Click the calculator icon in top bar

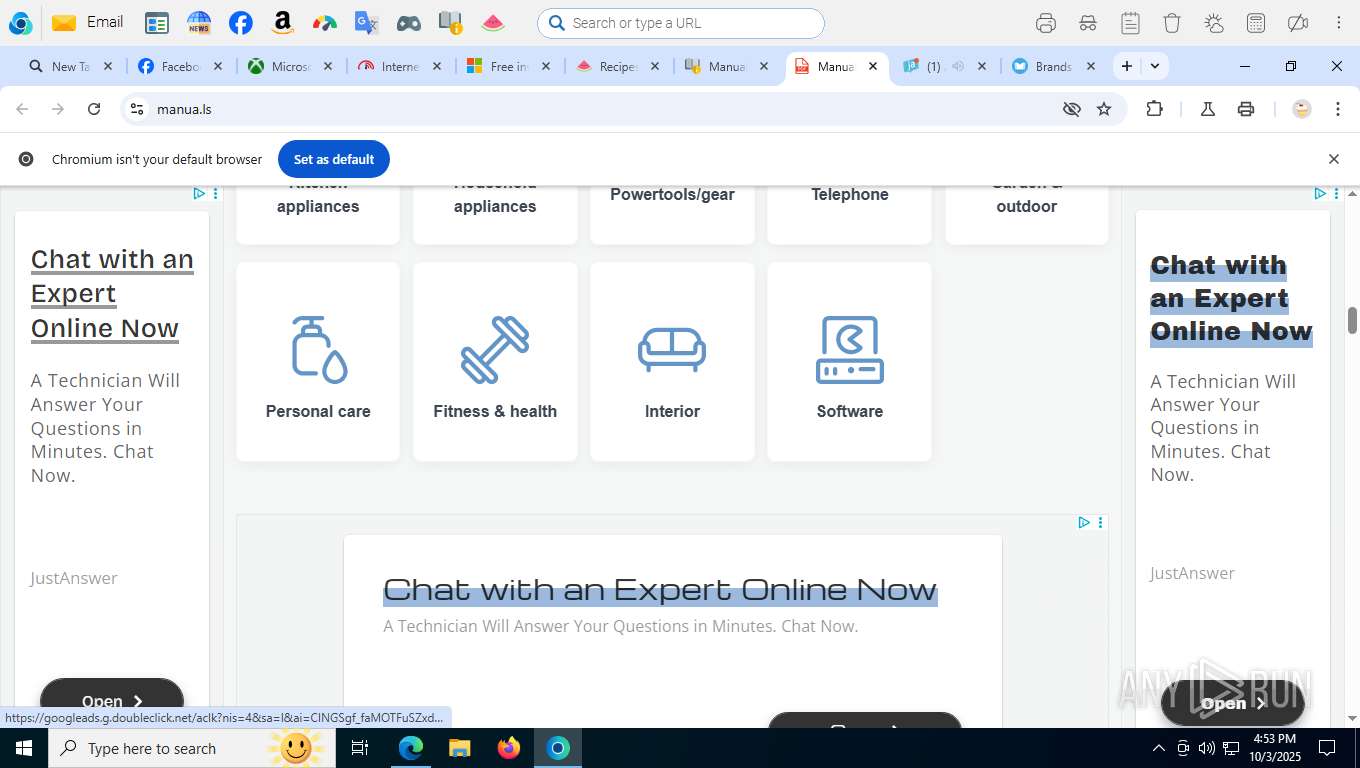tap(1256, 23)
